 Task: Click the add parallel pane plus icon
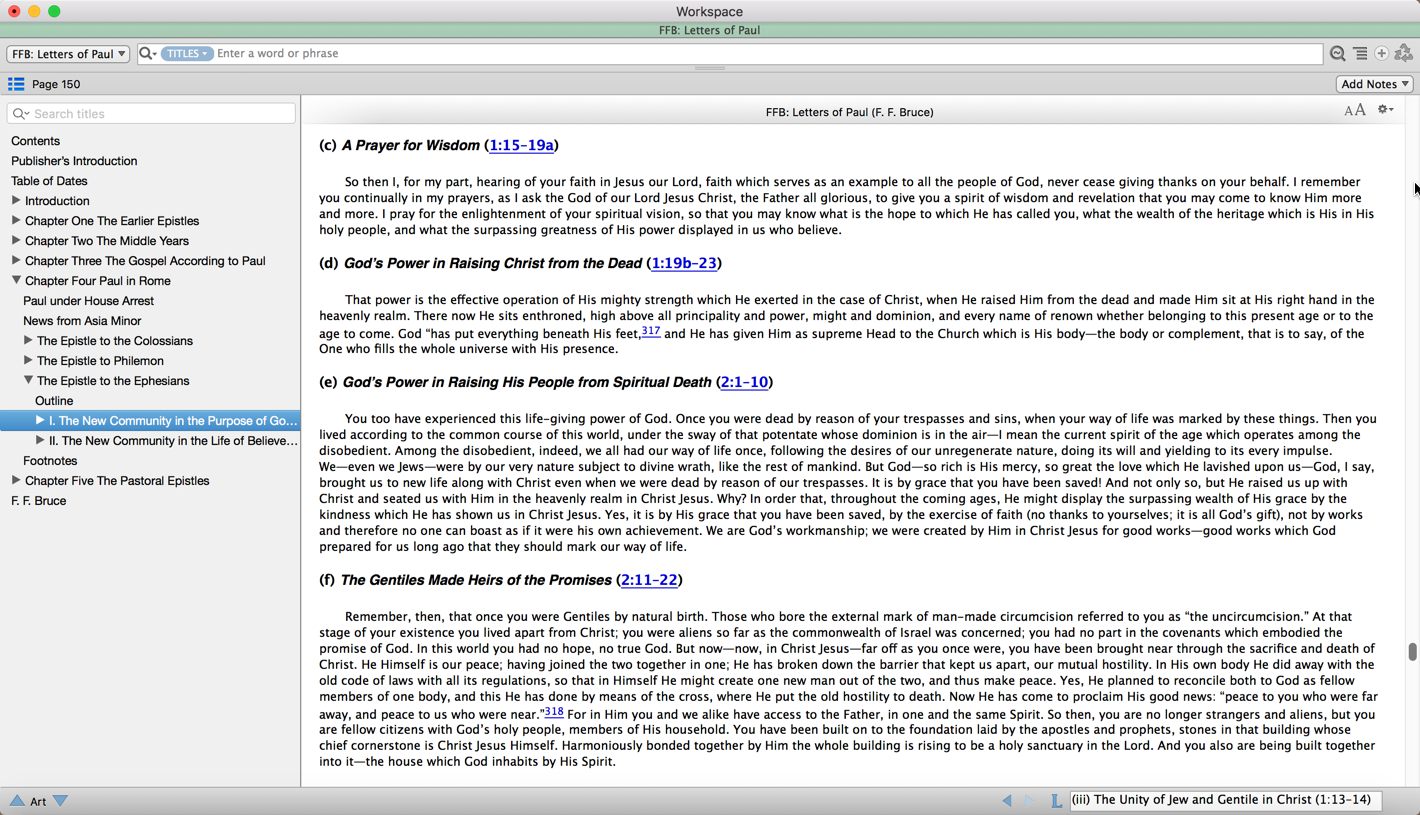[1381, 54]
